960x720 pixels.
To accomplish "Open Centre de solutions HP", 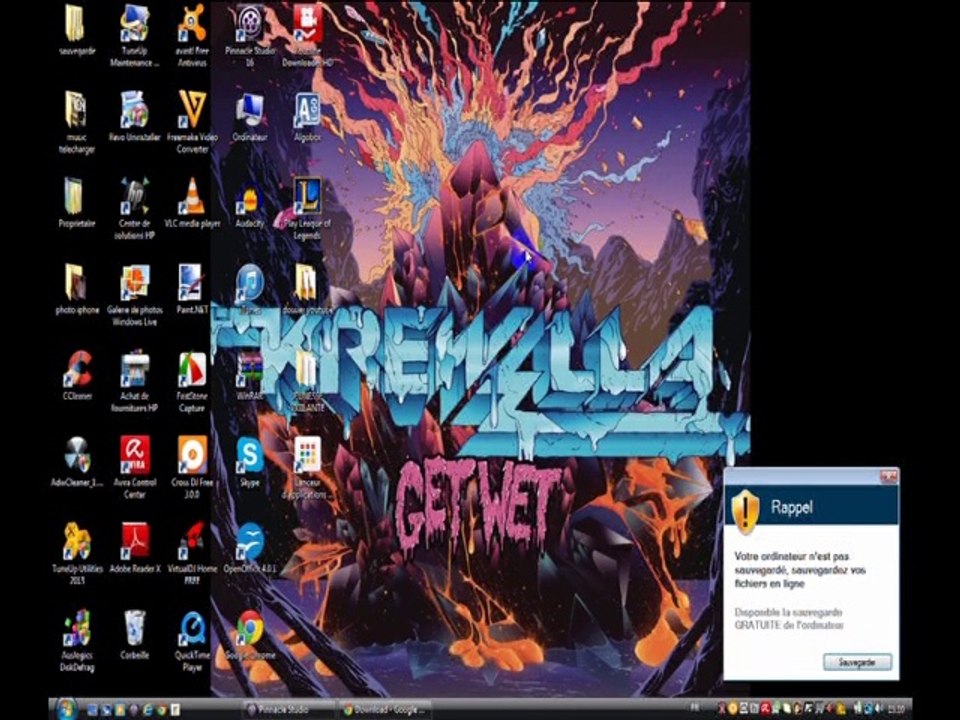I will click(x=134, y=208).
